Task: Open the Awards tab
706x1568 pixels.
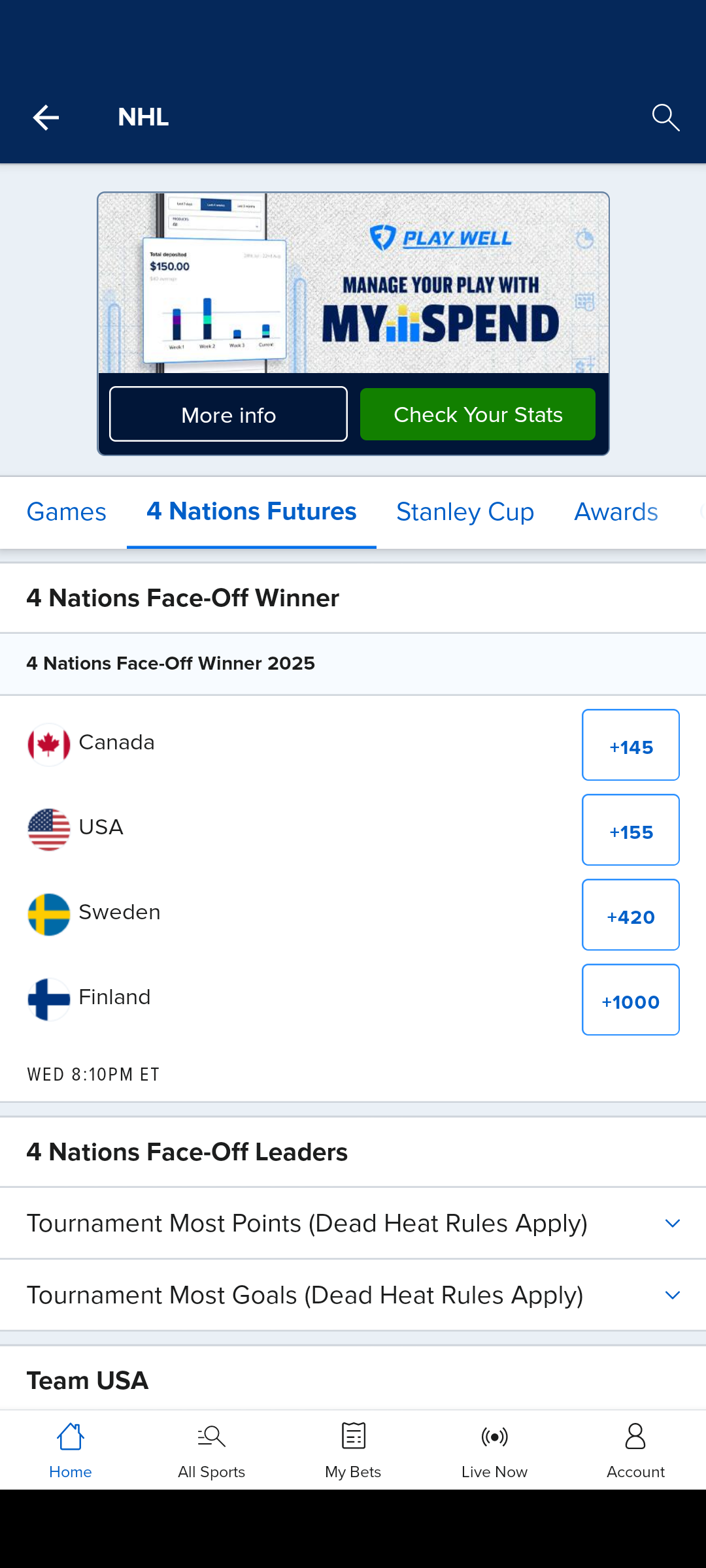Action: click(616, 512)
